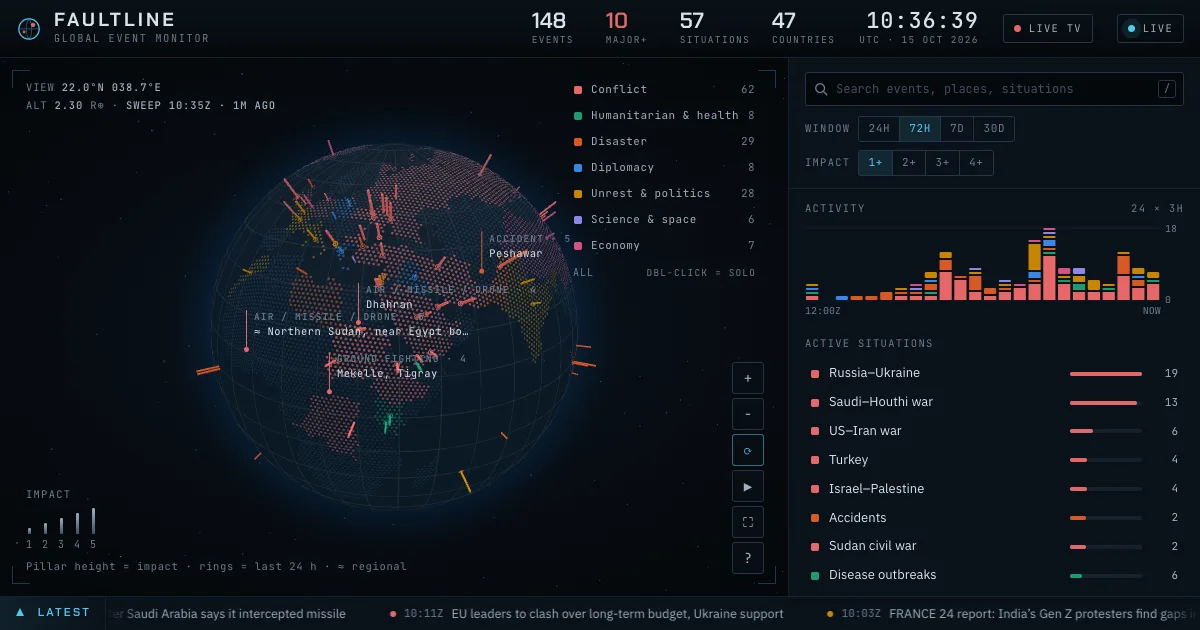The image size is (1200, 630).
Task: Click the Latest ticker label
Action: (64, 612)
